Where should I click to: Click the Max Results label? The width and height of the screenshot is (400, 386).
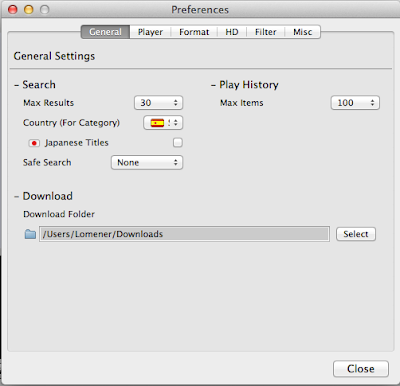pos(49,103)
